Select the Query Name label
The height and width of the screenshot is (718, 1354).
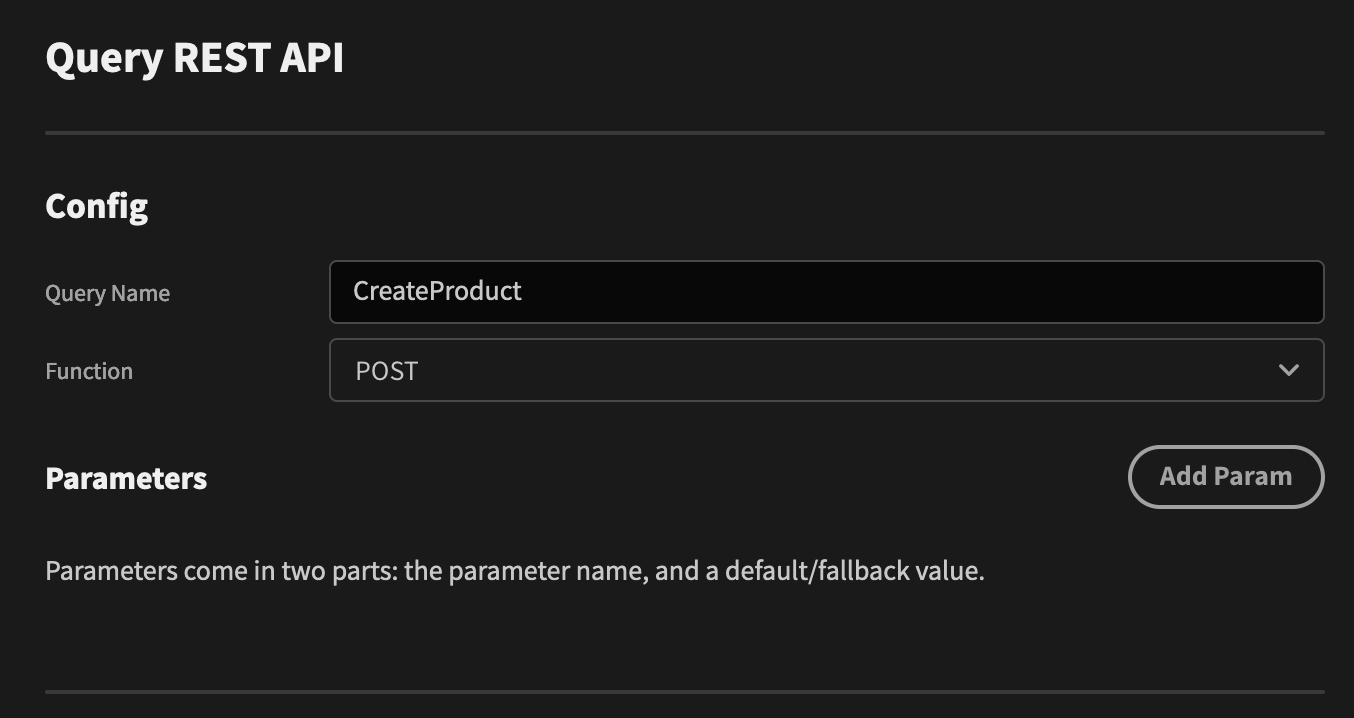(x=107, y=293)
